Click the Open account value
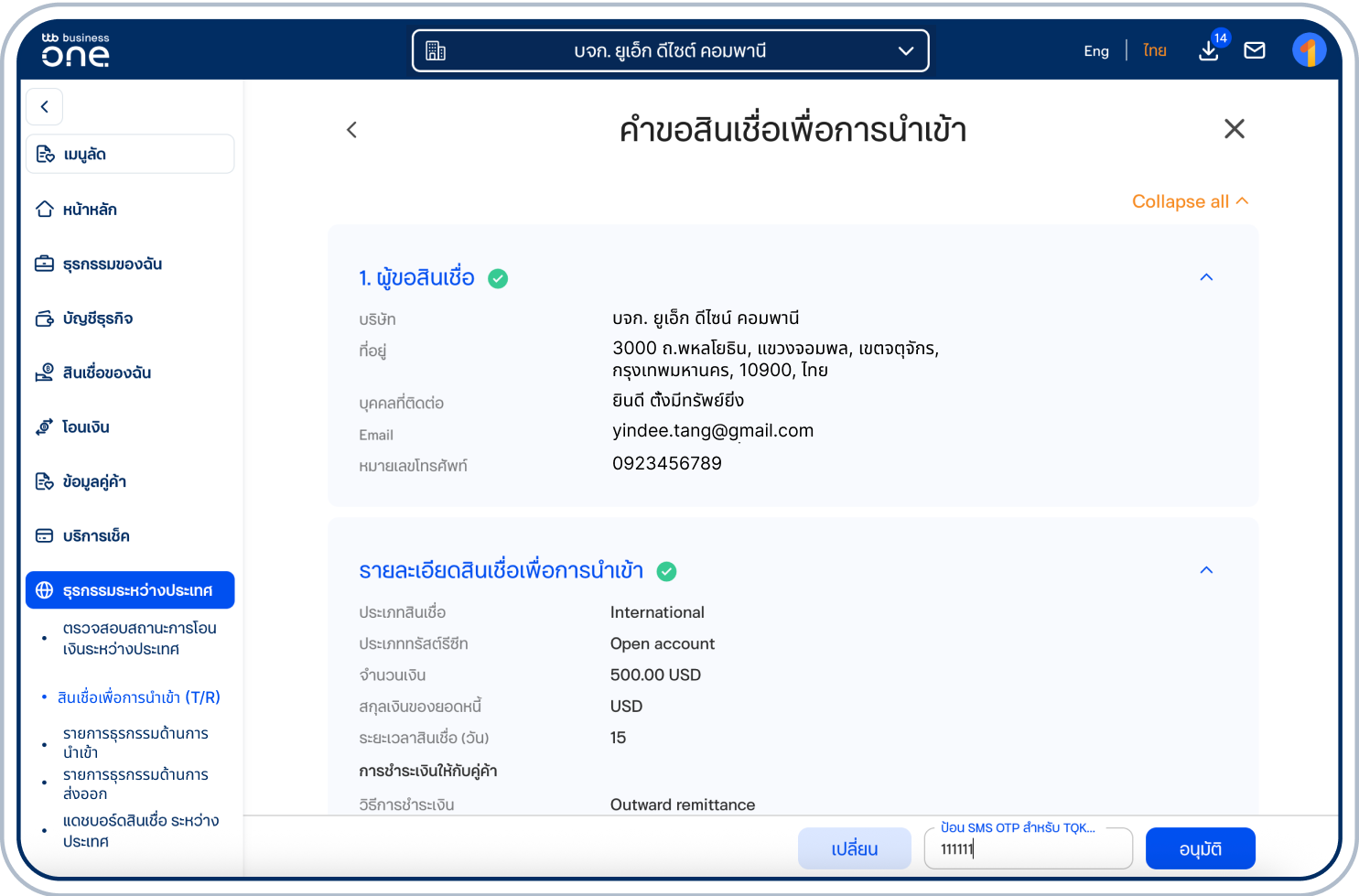The image size is (1359, 896). (x=663, y=643)
